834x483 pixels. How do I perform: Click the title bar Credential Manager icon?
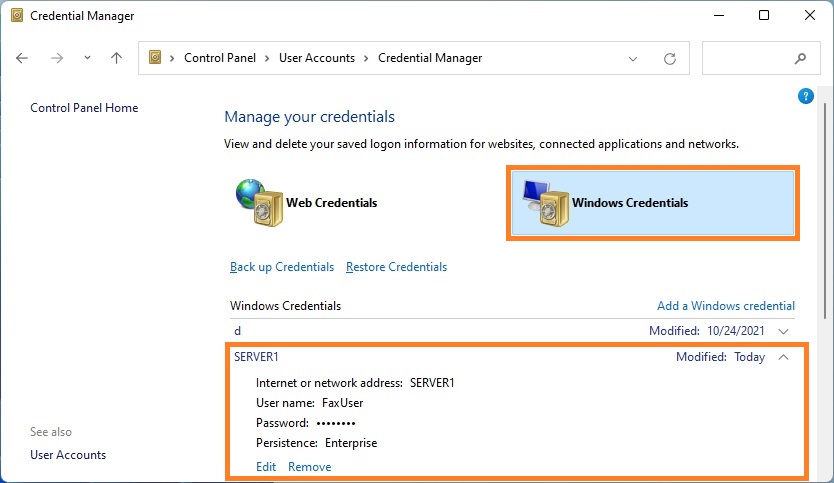click(17, 15)
